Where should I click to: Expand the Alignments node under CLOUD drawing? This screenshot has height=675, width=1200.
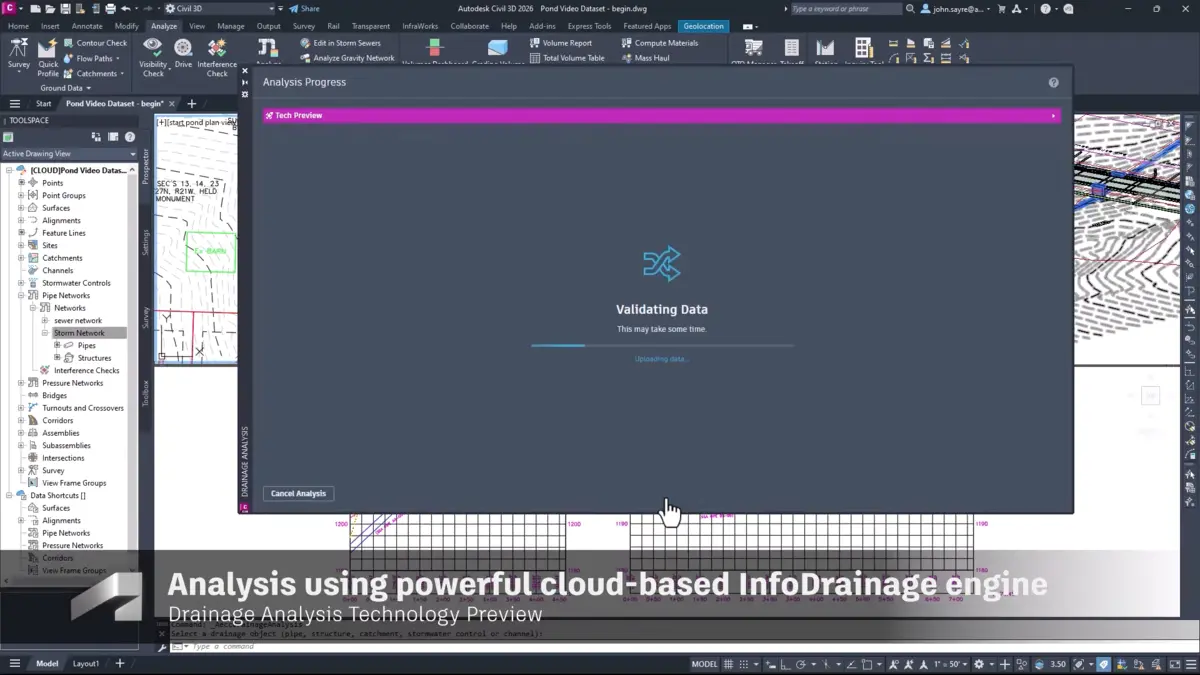tap(21, 221)
